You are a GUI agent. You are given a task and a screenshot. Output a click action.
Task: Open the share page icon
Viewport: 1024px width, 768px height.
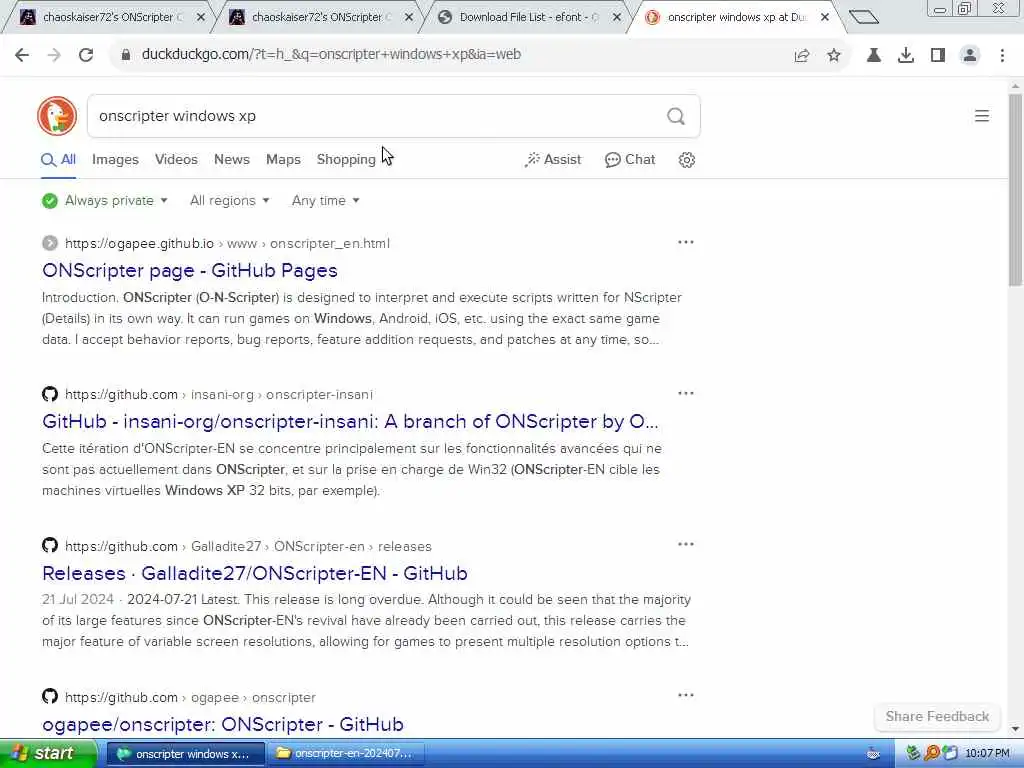tap(802, 56)
